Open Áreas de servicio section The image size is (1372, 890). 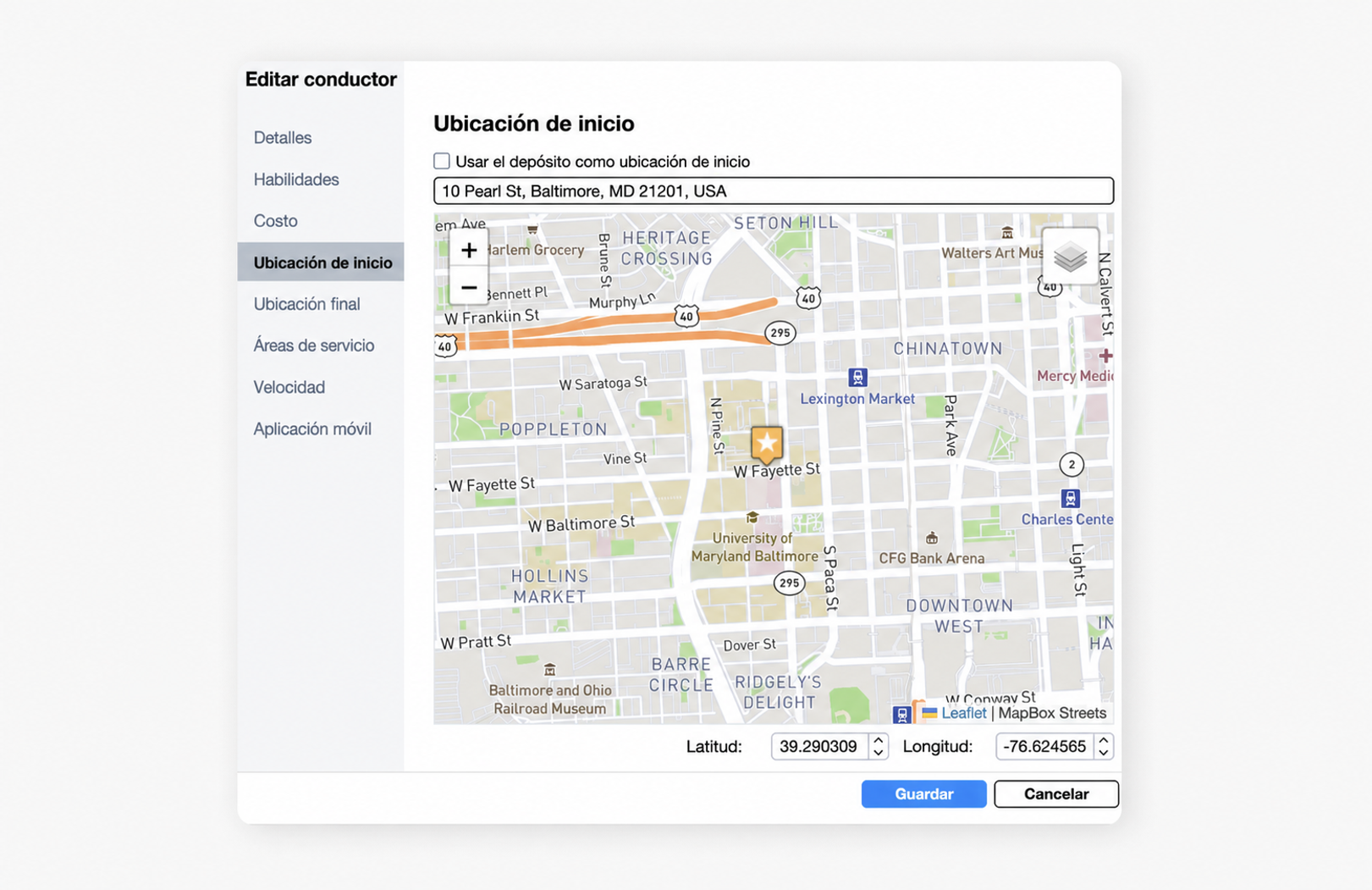(314, 345)
